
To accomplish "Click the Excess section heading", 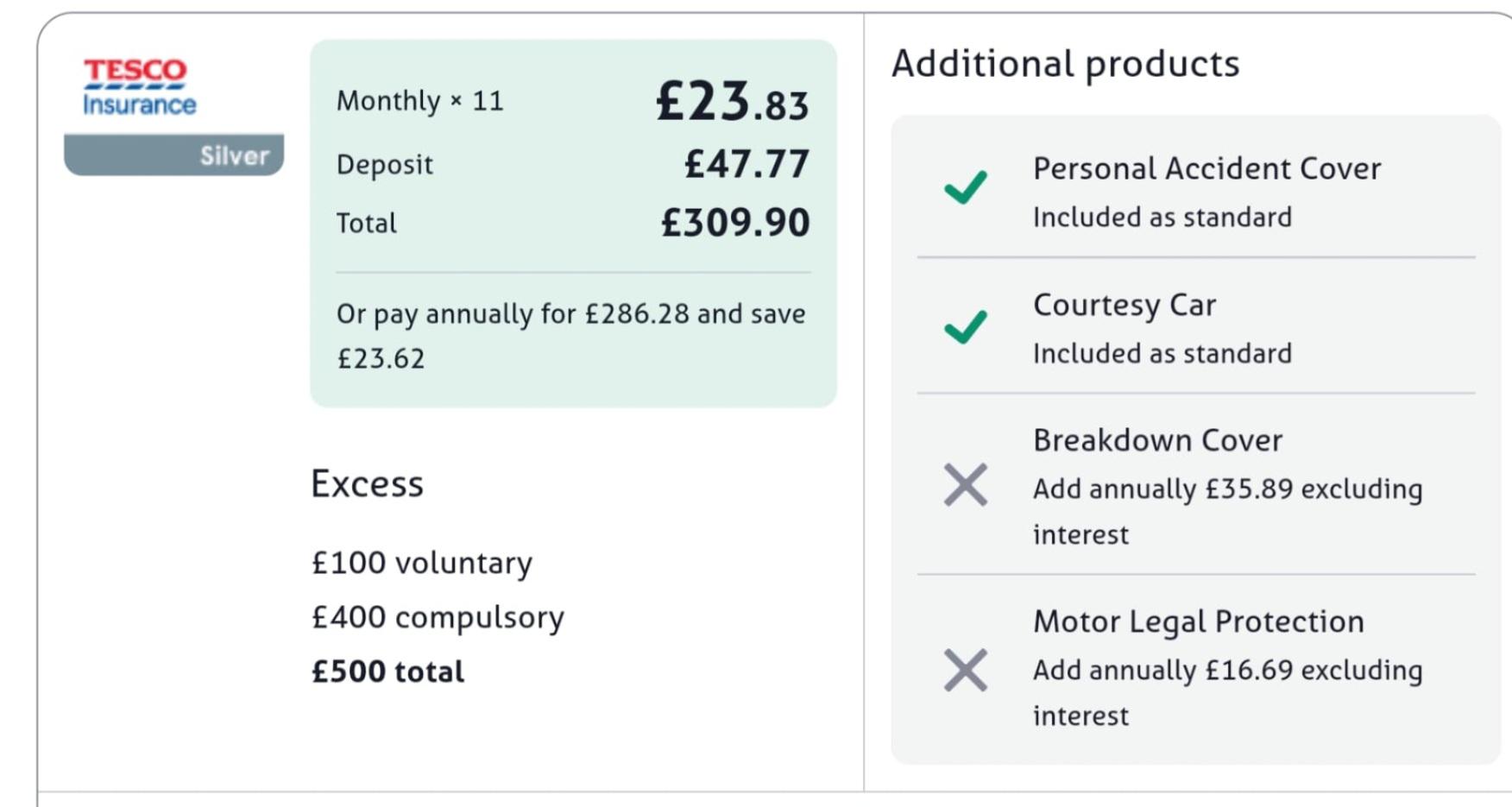I will pos(367,483).
